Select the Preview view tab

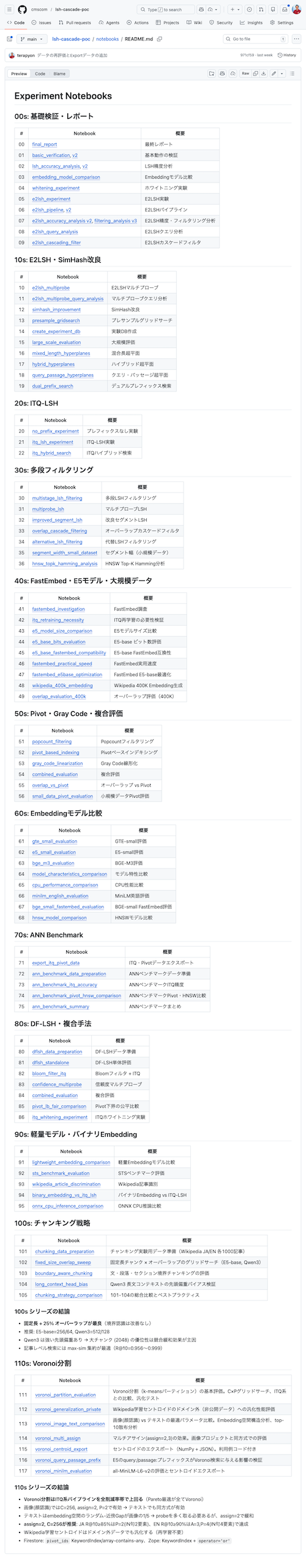pyautogui.click(x=19, y=73)
